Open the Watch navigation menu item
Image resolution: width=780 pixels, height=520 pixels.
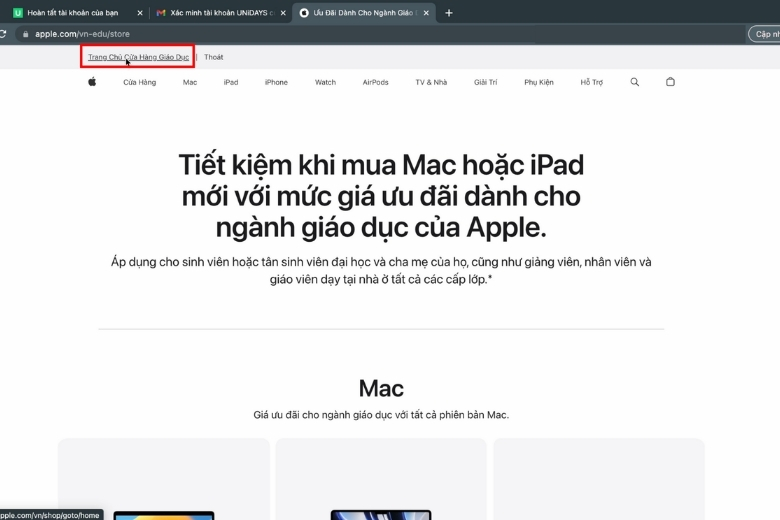(325, 82)
